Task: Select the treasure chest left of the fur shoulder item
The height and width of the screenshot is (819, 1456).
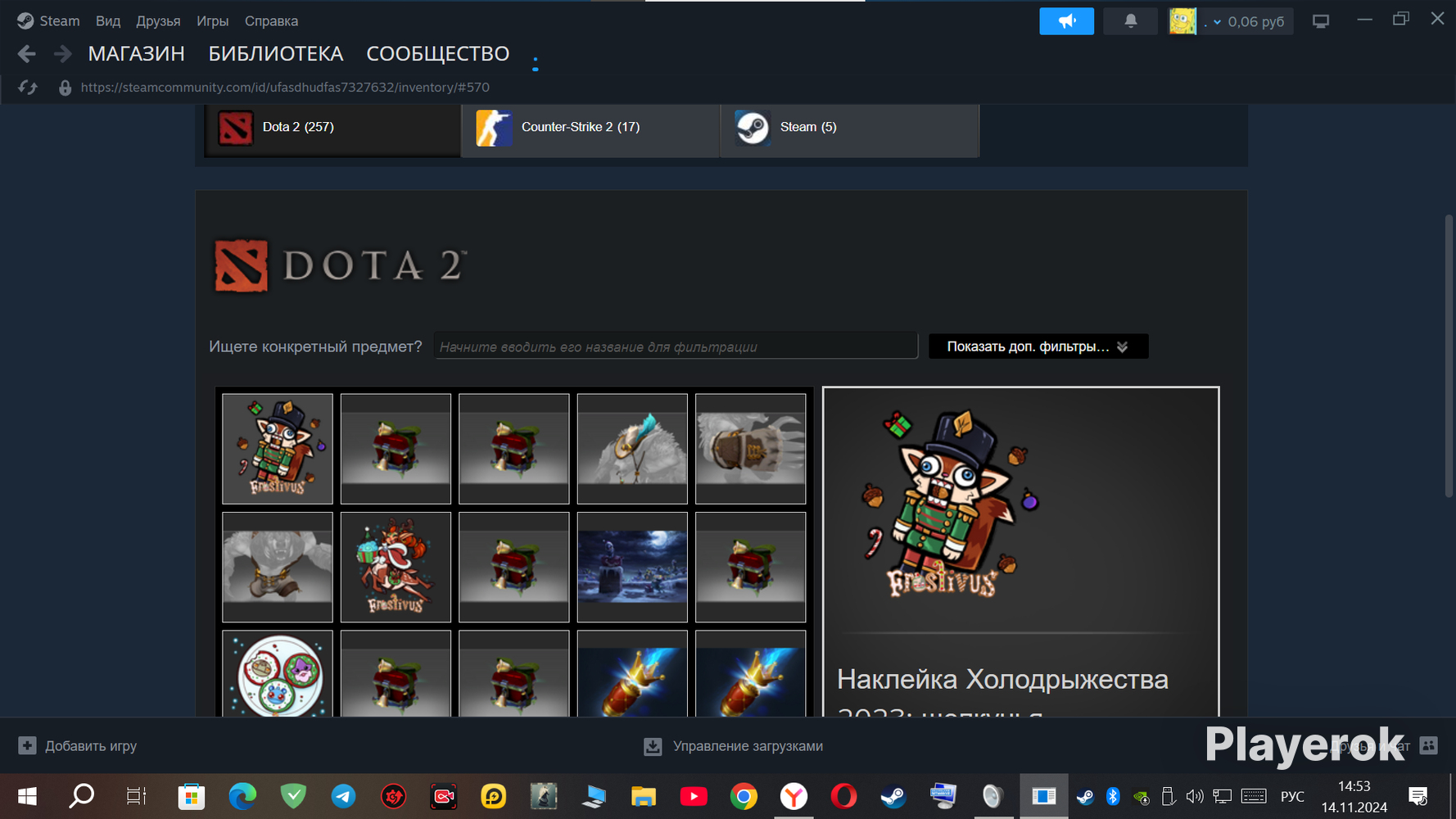Action: (514, 449)
